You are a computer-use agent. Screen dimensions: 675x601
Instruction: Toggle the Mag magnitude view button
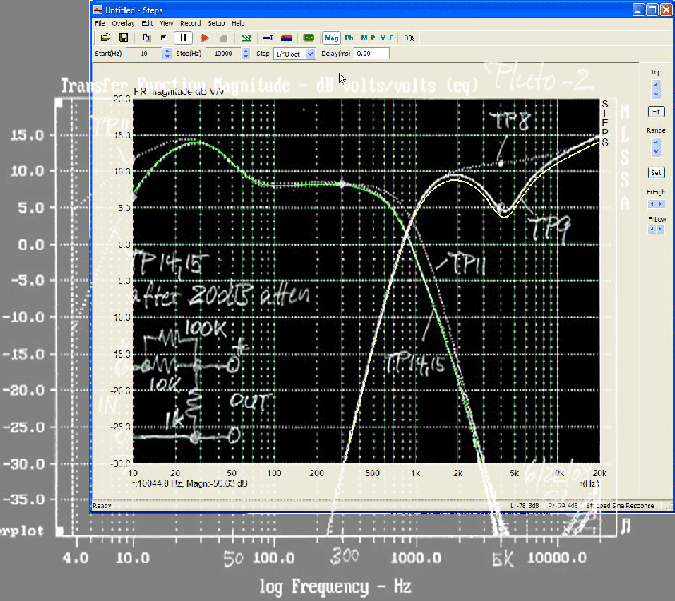(x=331, y=38)
